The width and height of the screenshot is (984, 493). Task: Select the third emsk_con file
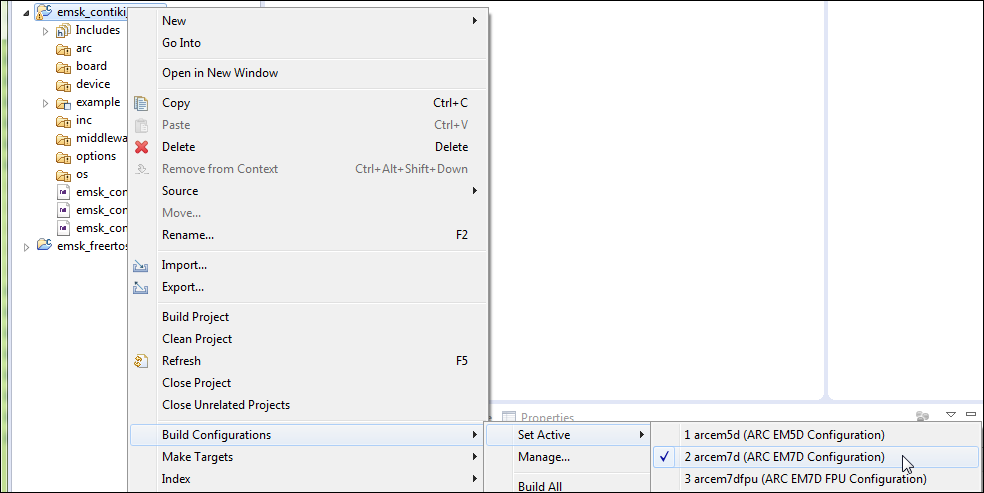coord(92,228)
